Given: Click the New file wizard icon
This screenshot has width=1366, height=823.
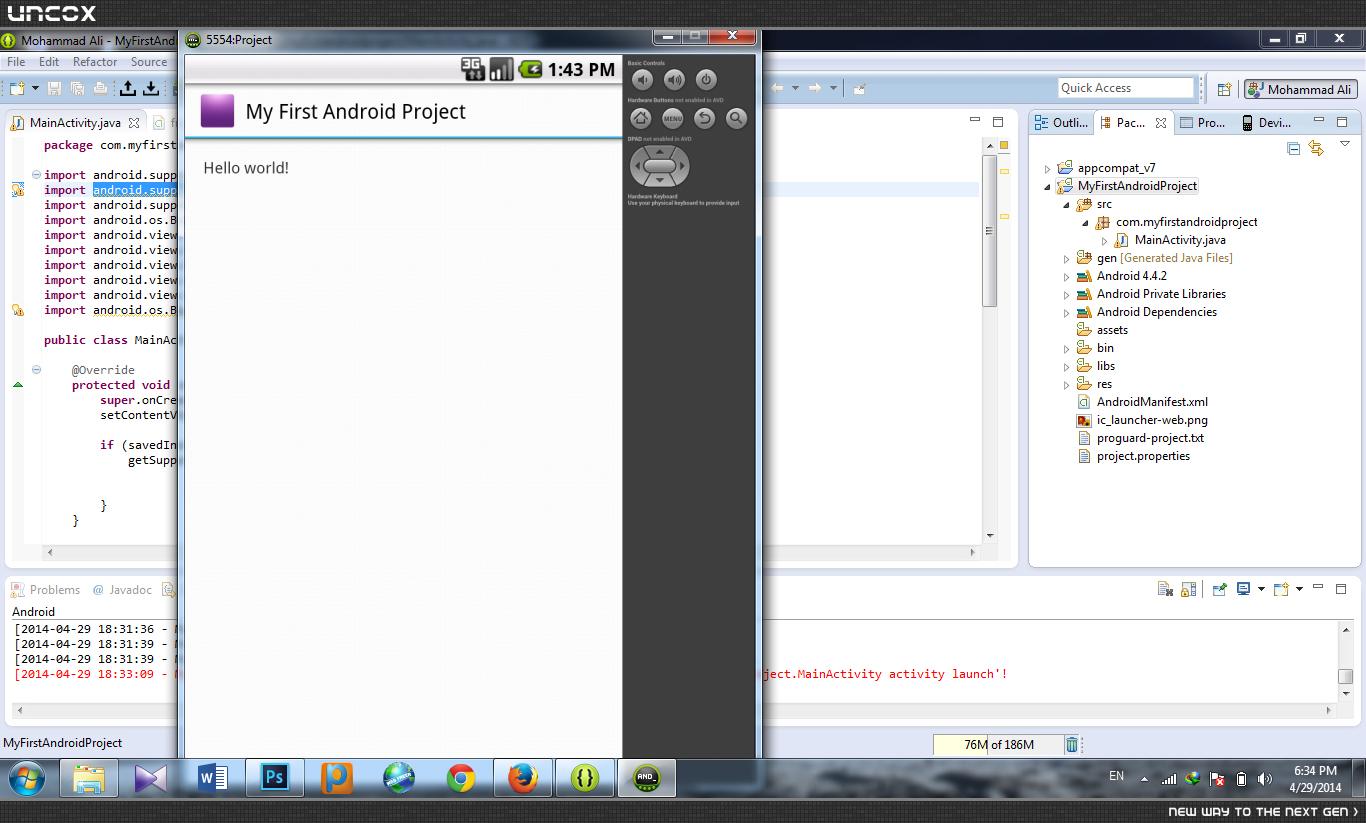Looking at the screenshot, I should tap(17, 89).
